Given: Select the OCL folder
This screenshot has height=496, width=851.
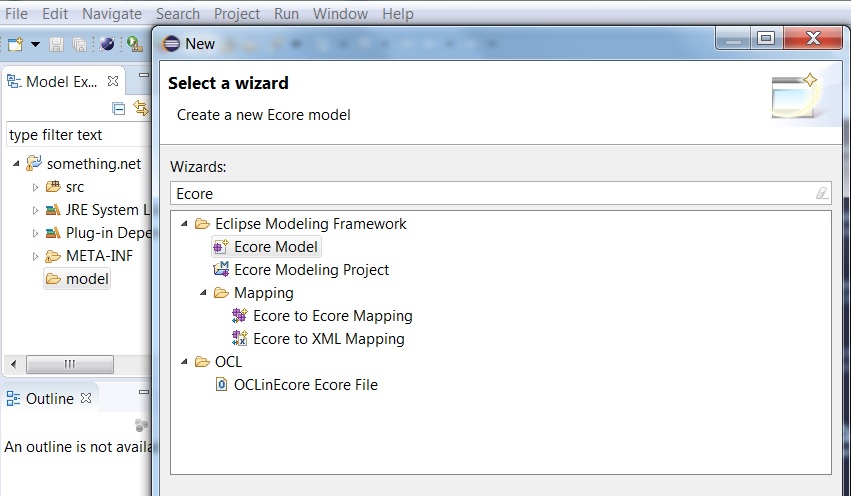Looking at the screenshot, I should (228, 362).
